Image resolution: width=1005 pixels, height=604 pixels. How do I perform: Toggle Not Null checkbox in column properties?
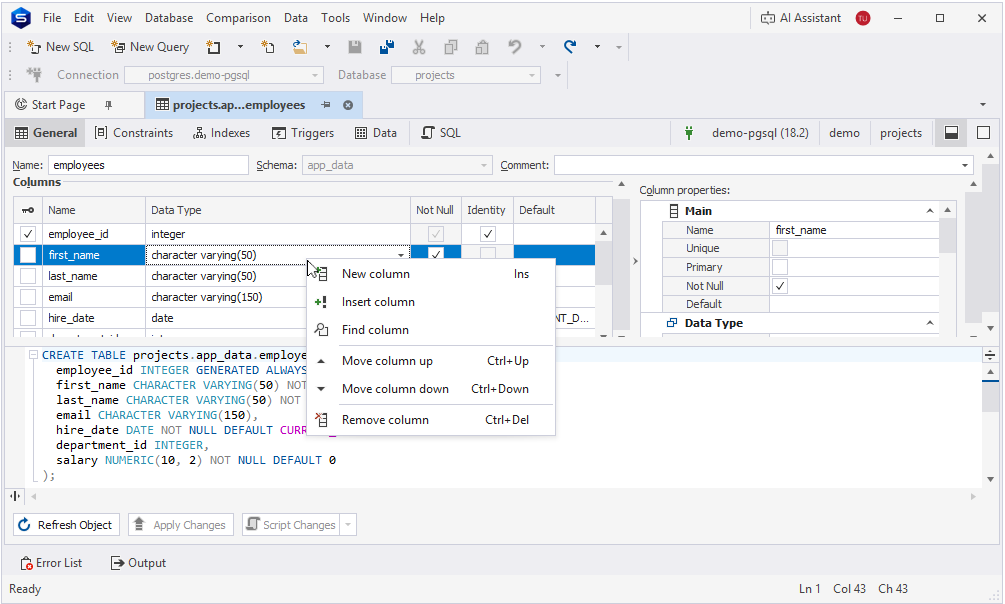click(780, 286)
